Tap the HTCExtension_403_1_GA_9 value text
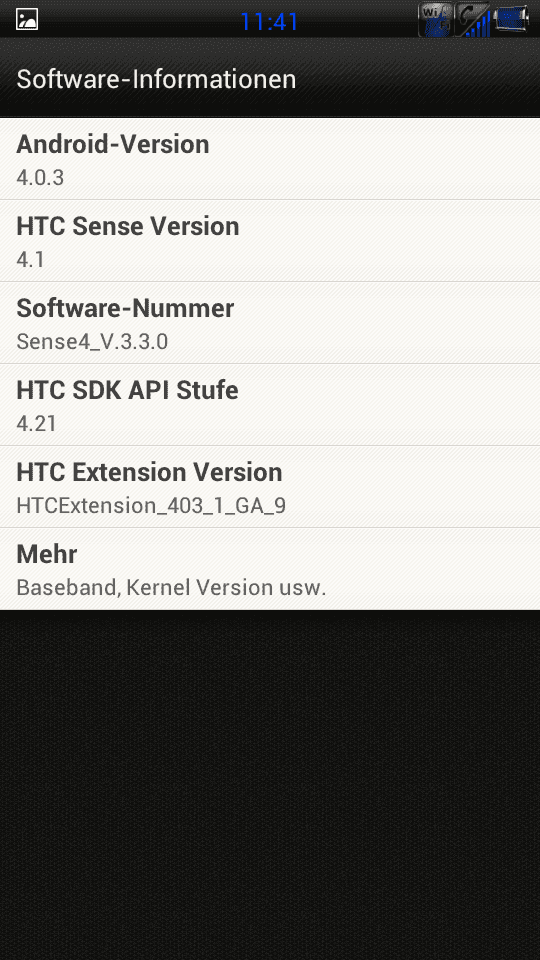This screenshot has height=960, width=540. [151, 506]
